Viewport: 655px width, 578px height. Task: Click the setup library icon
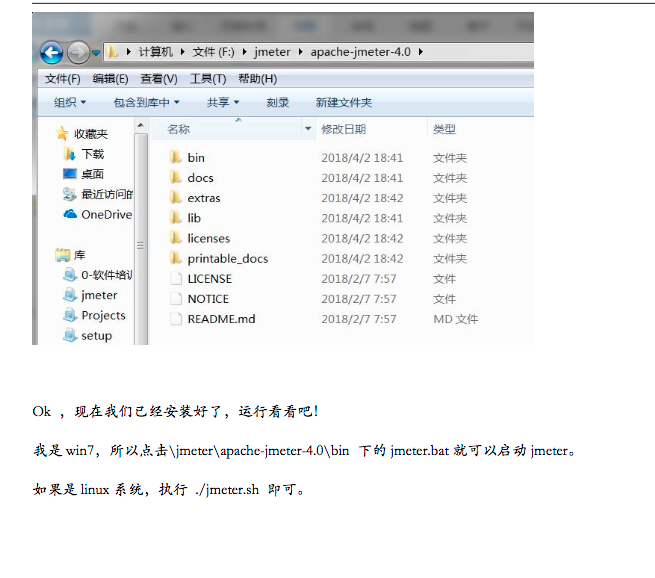[x=70, y=335]
